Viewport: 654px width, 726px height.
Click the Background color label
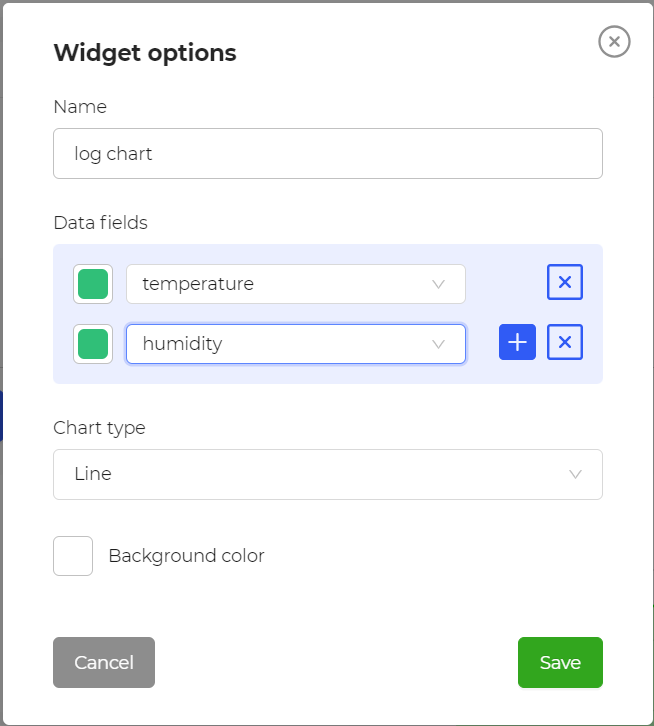[x=186, y=556]
